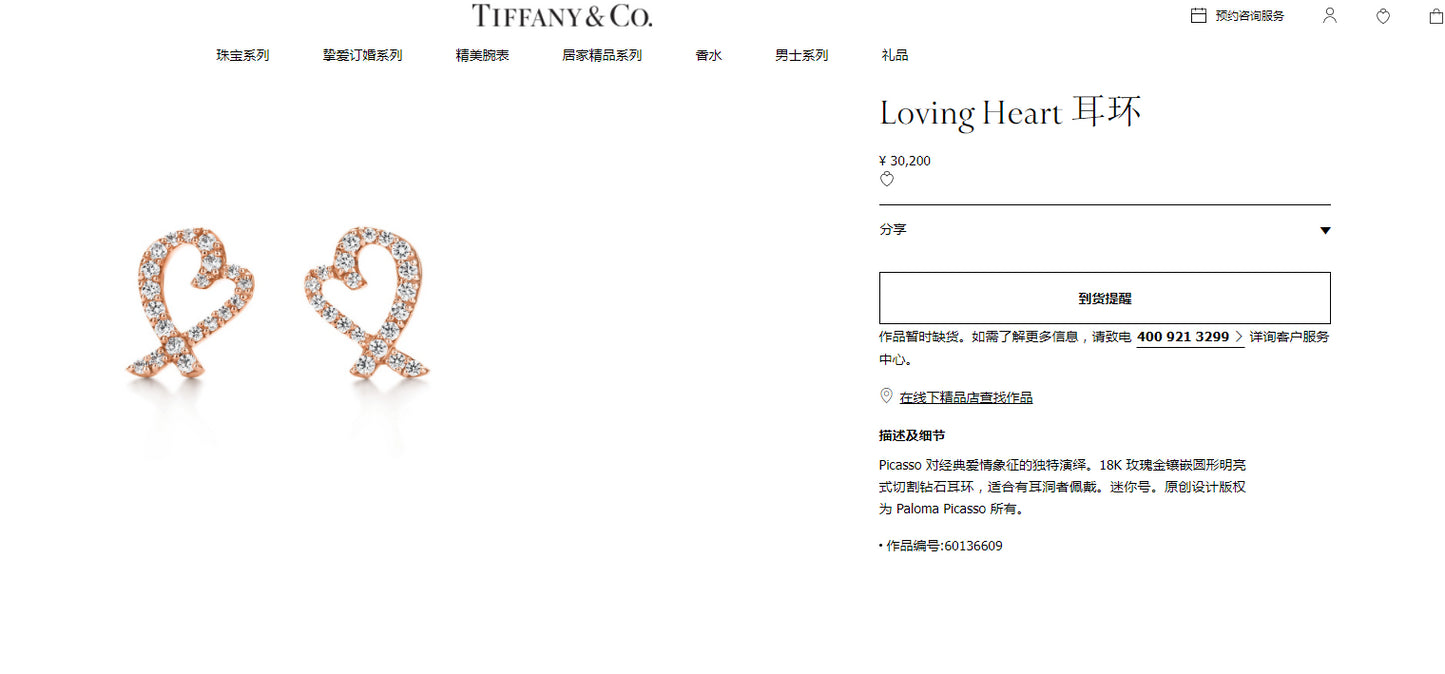The width and height of the screenshot is (1445, 674).
Task: Open the shopping bag icon
Action: (x=1436, y=16)
